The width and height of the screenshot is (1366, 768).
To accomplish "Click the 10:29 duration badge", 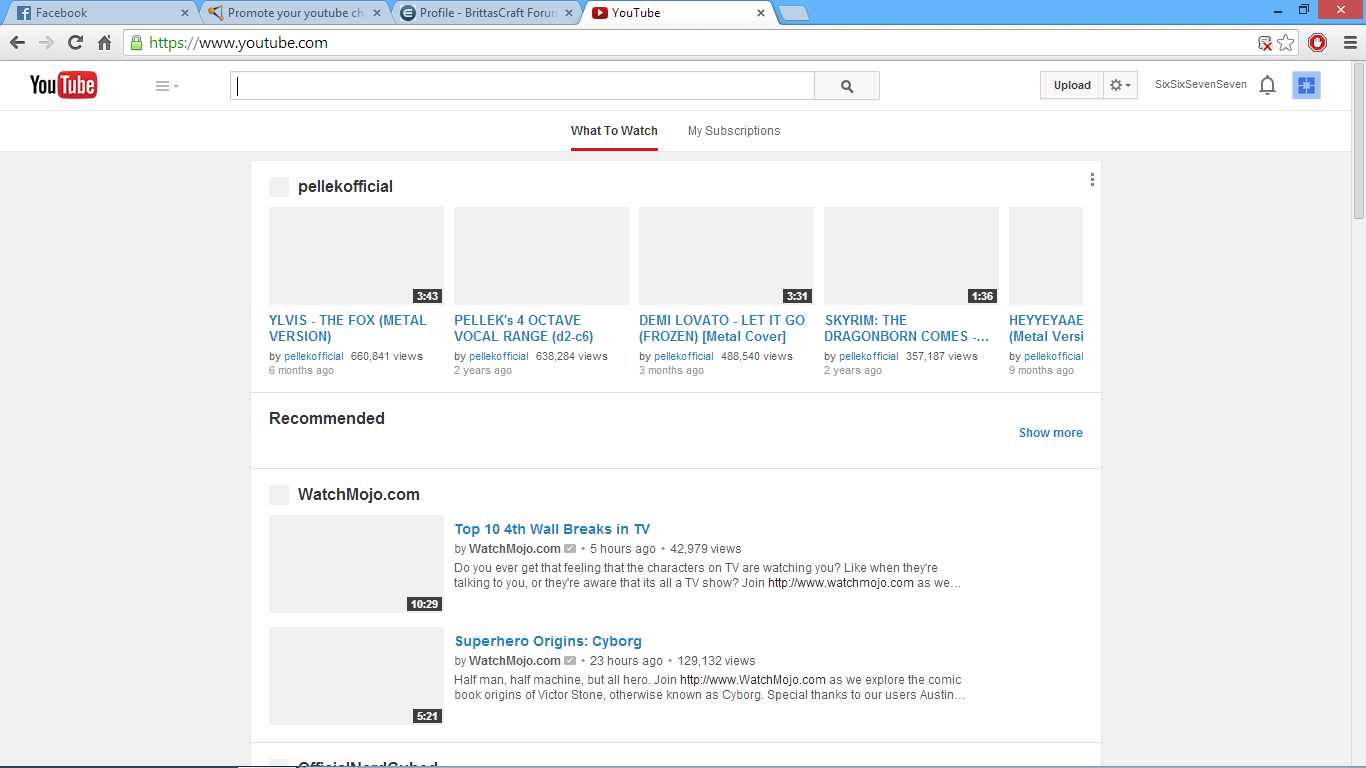I will pyautogui.click(x=425, y=604).
